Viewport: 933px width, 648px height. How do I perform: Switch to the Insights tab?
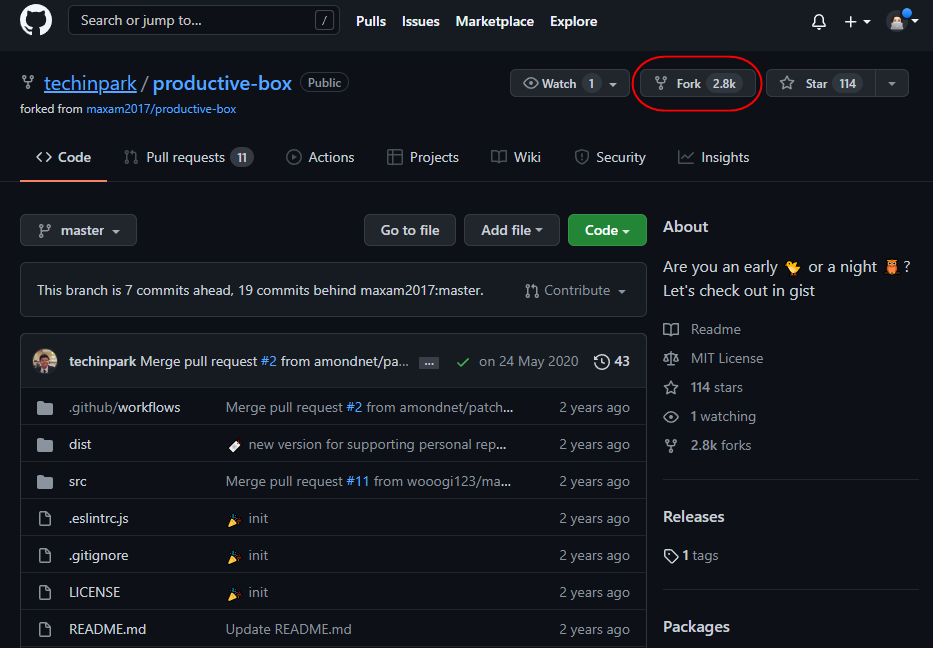(713, 158)
